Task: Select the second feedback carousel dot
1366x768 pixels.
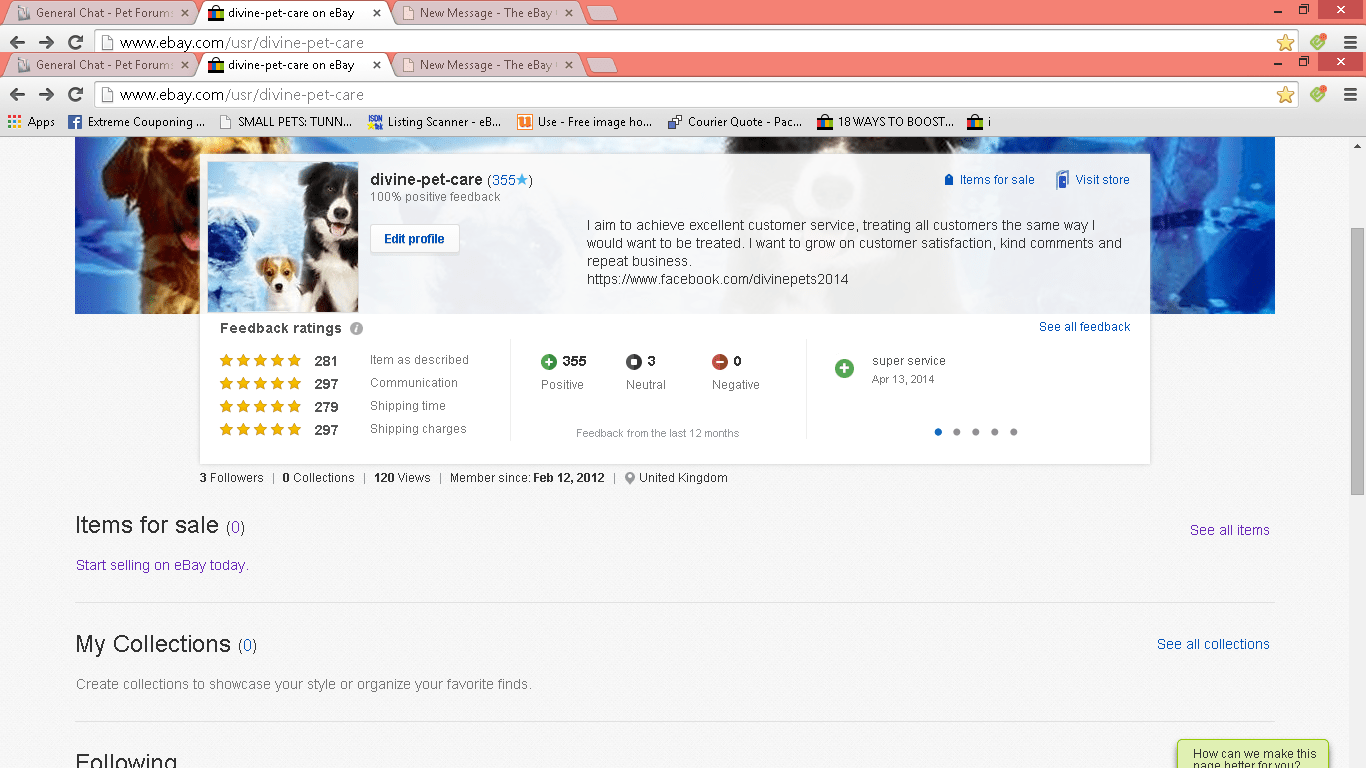Action: [956, 431]
